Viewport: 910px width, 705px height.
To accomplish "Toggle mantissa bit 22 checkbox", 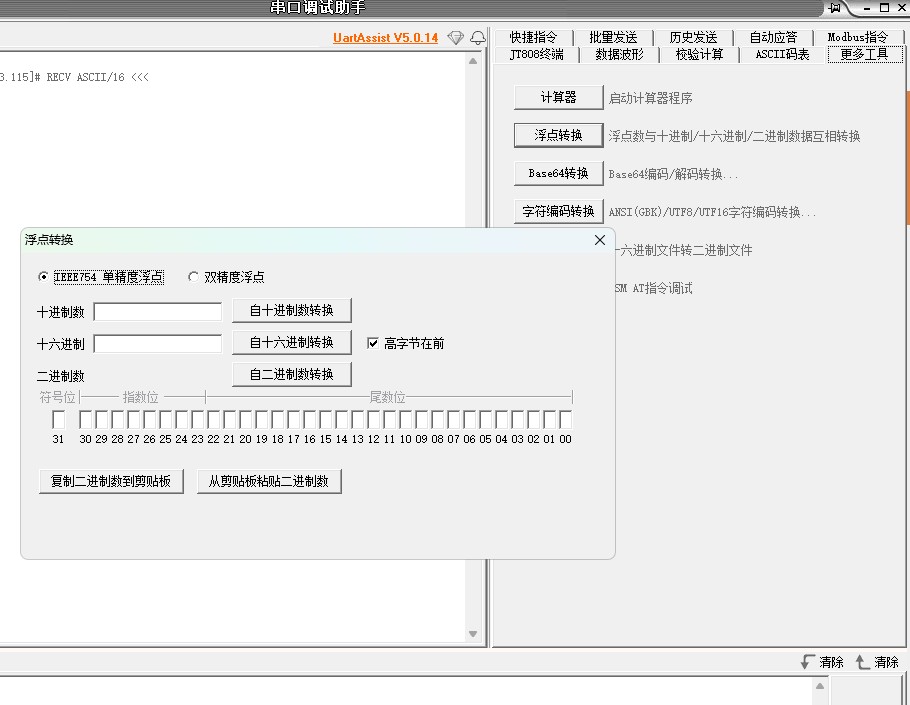I will [x=214, y=420].
